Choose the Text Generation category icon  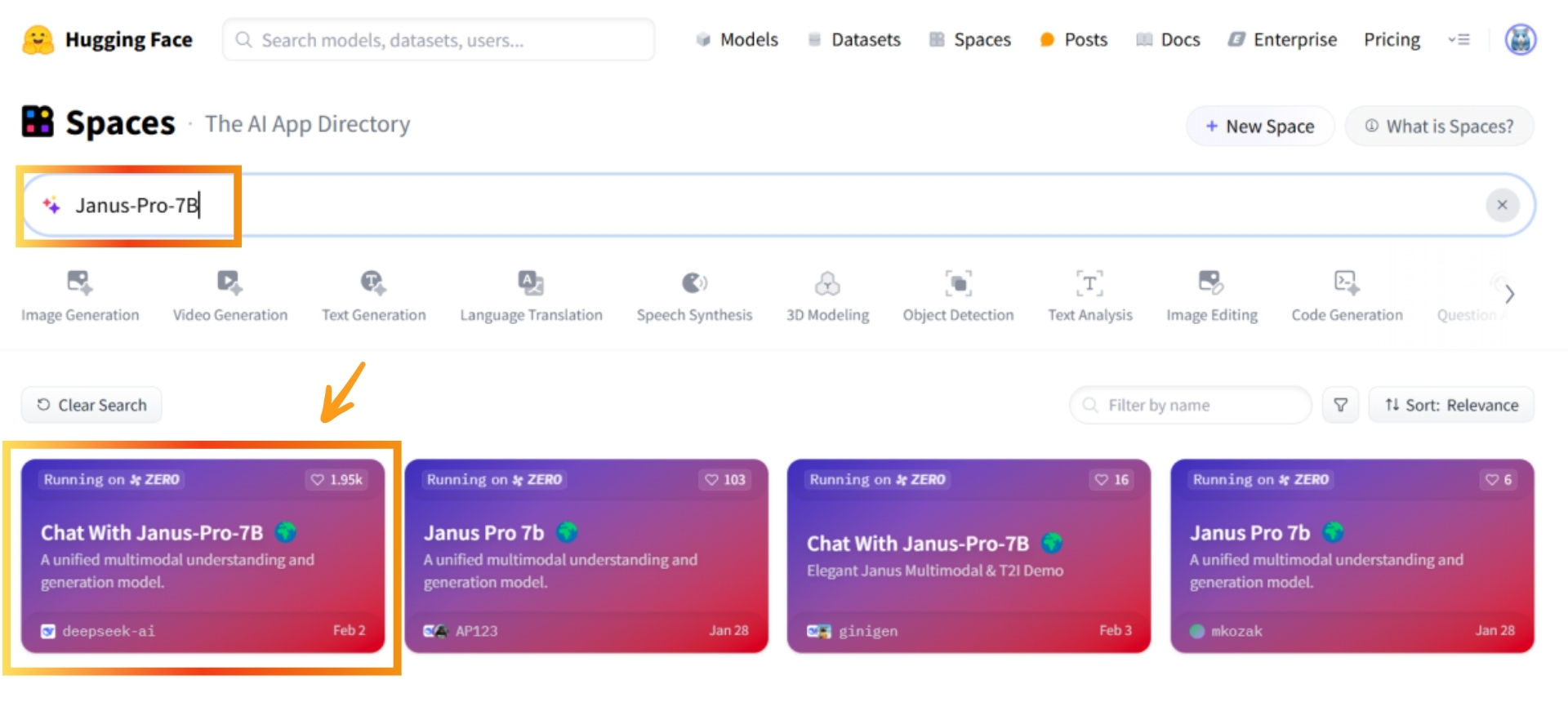[x=373, y=282]
